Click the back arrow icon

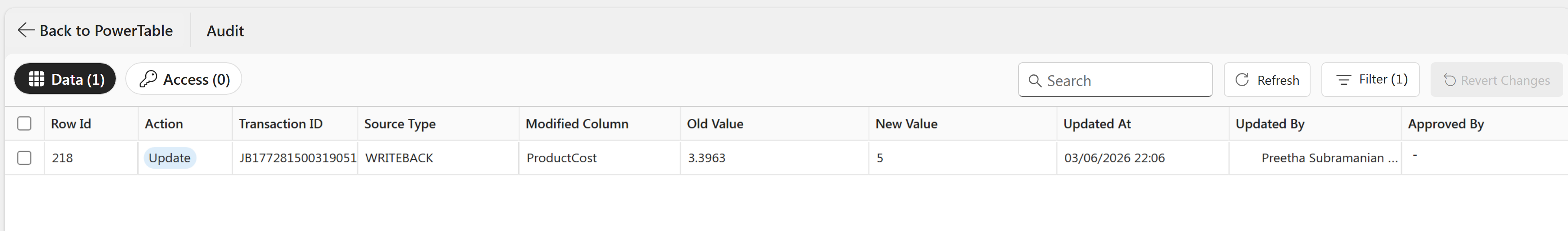(x=26, y=30)
